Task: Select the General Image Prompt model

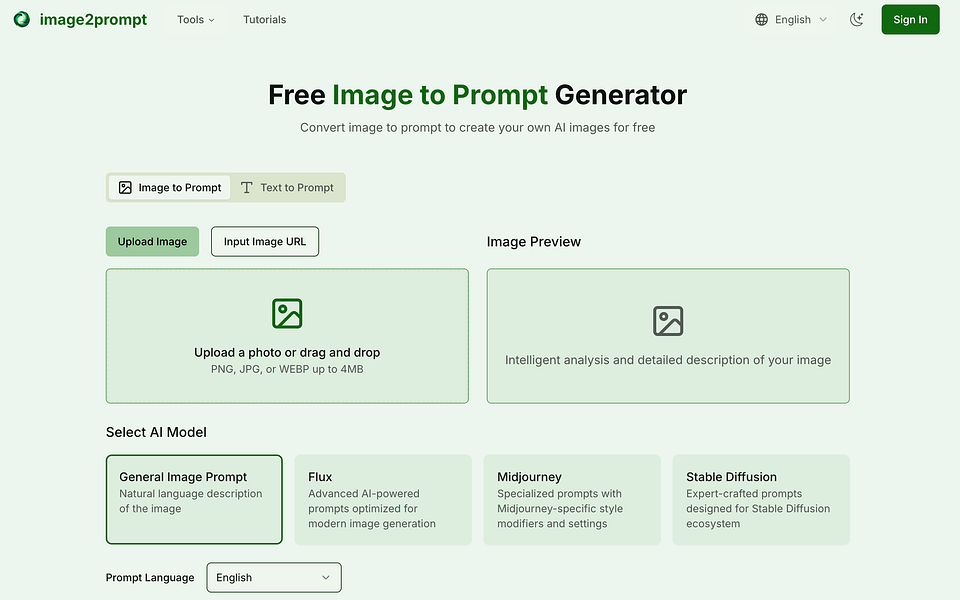Action: tap(194, 500)
